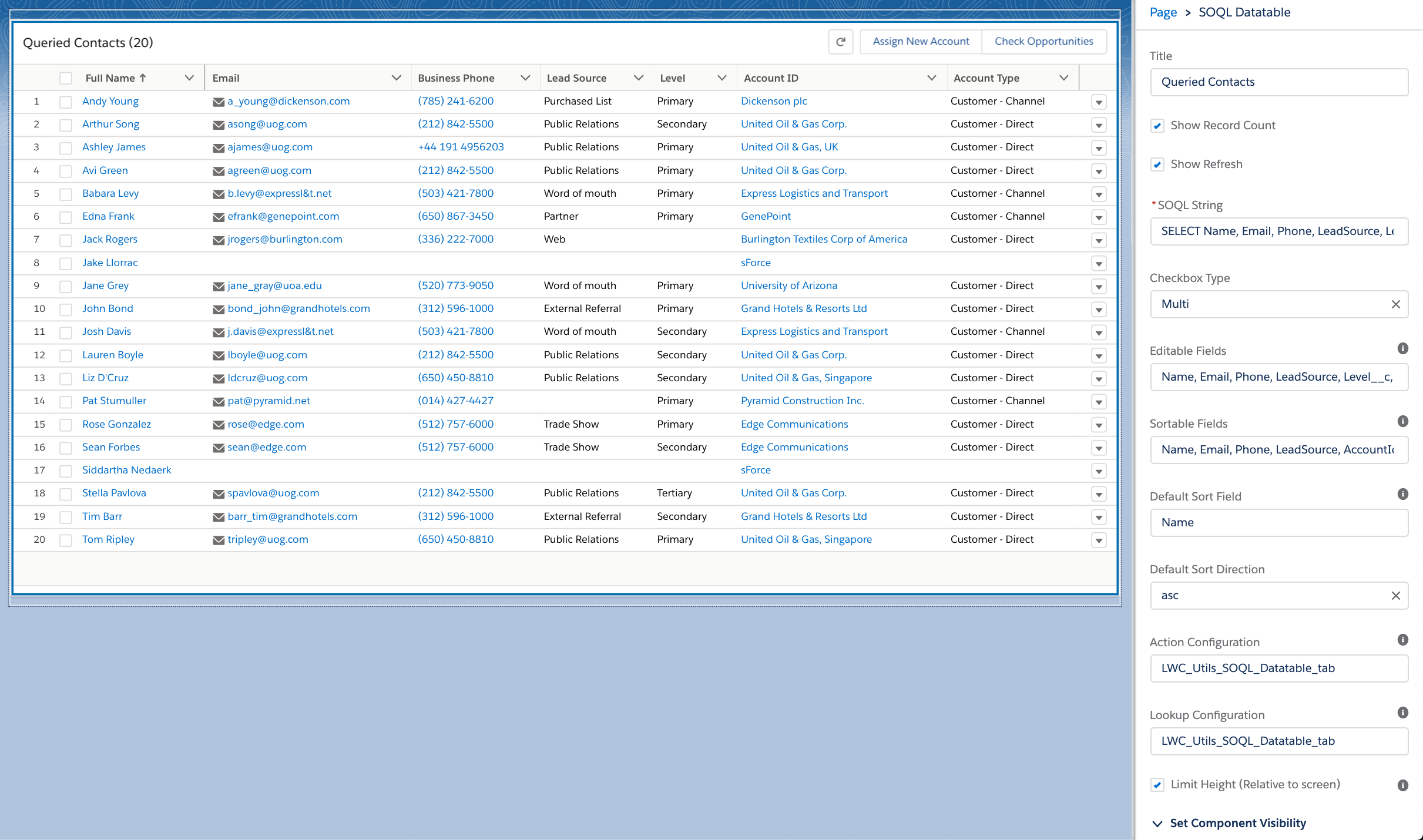Viewport: 1423px width, 840px height.
Task: Click the email envelope icon for Andy Young
Action: 219,102
